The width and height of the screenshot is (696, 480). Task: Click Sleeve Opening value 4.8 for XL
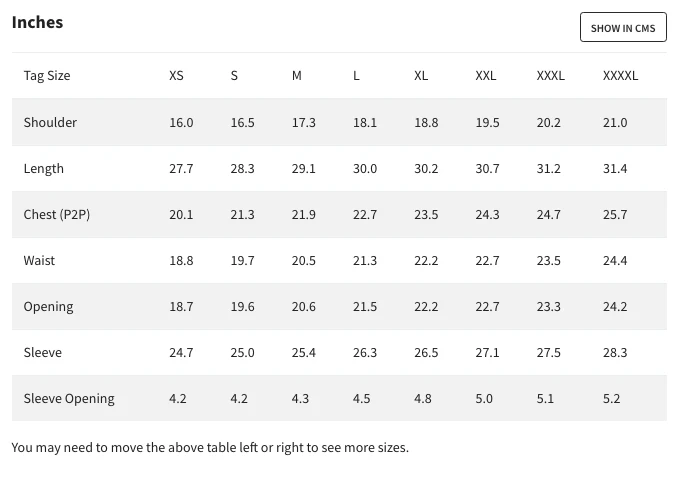tap(423, 398)
